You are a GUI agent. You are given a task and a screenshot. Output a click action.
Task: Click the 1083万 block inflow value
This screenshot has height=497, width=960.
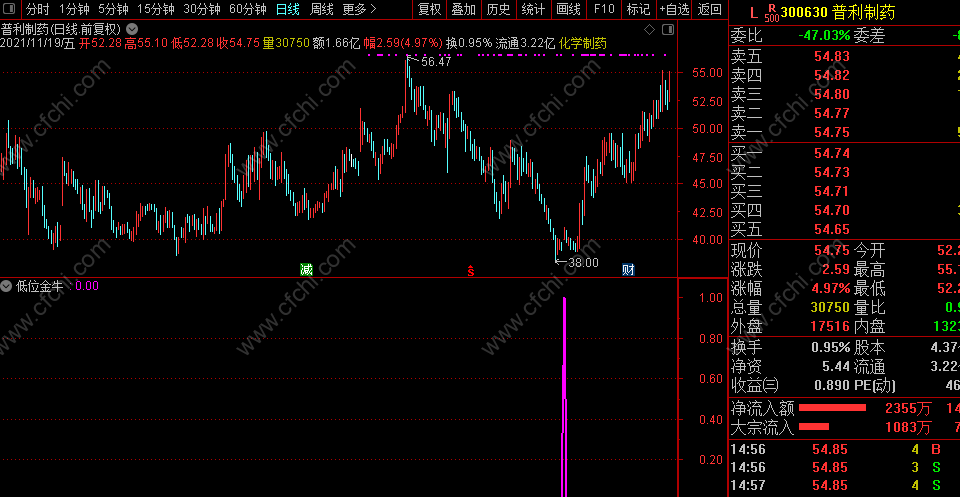tap(909, 427)
